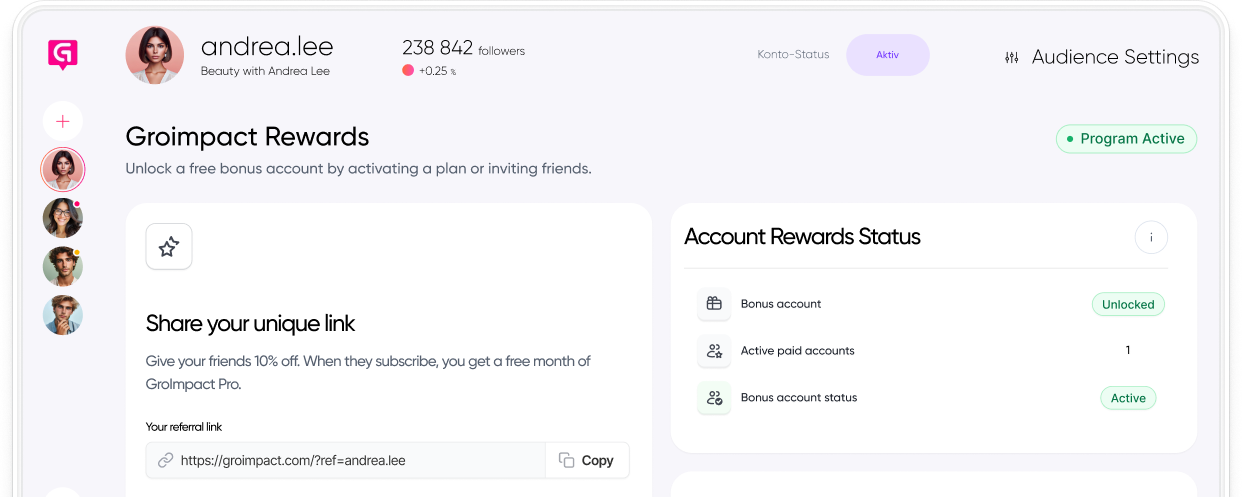Switch to the second sidebar account with glasses

tap(63, 218)
